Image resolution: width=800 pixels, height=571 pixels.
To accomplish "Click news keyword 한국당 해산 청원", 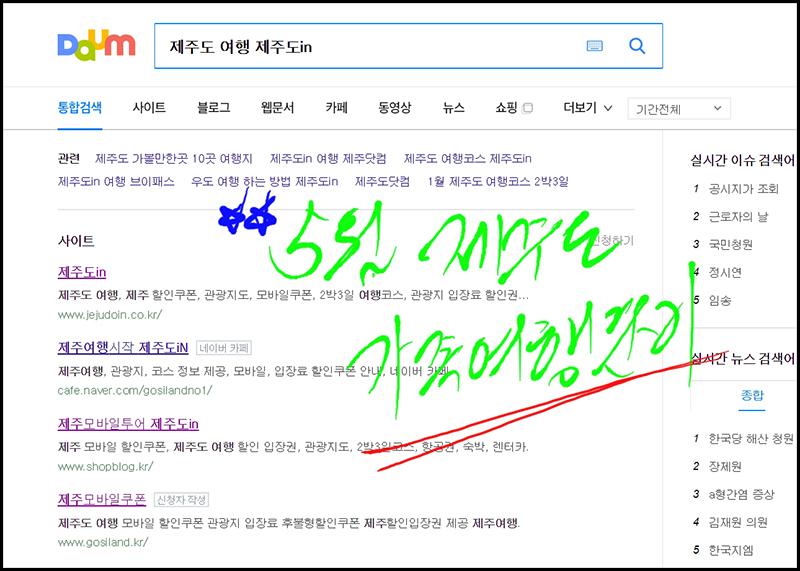I will click(751, 438).
